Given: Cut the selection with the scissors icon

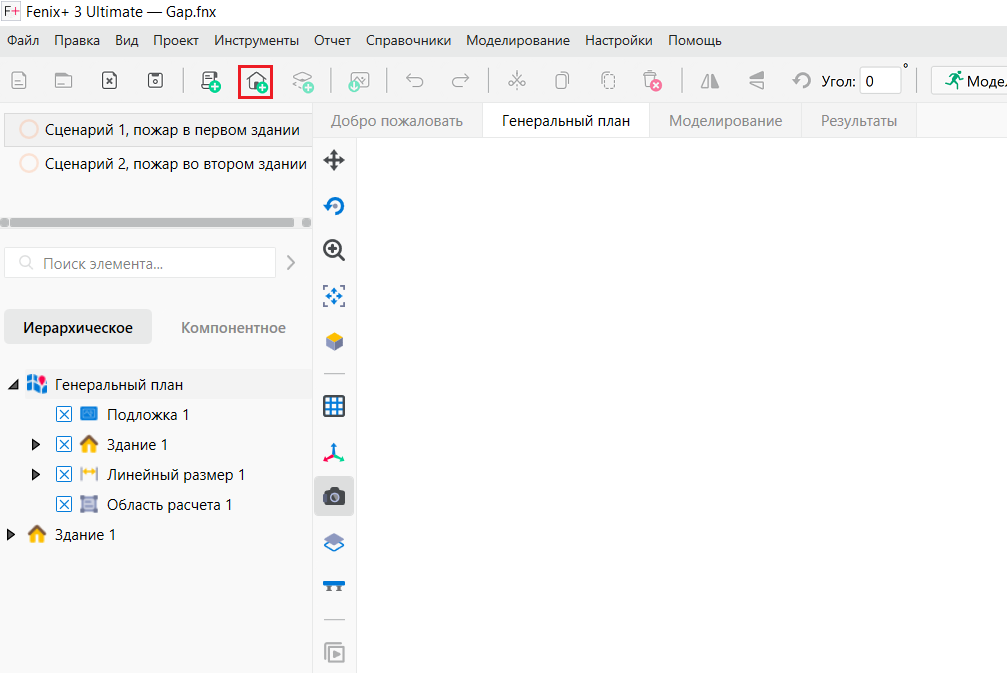Looking at the screenshot, I should (x=516, y=81).
